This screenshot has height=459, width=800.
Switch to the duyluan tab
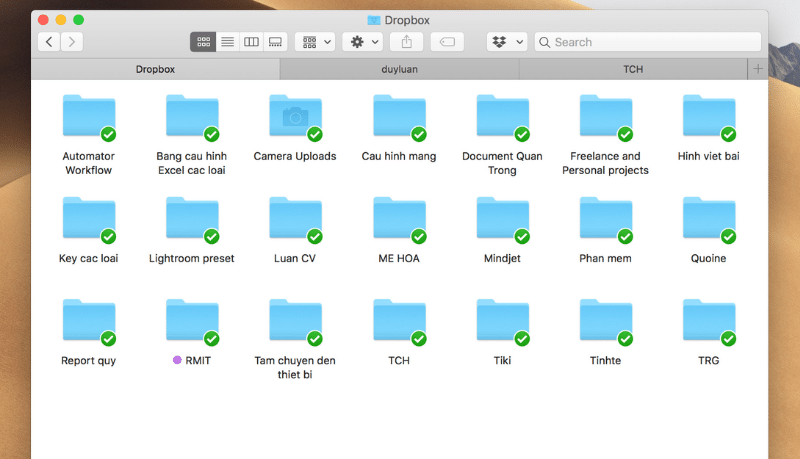click(x=399, y=69)
